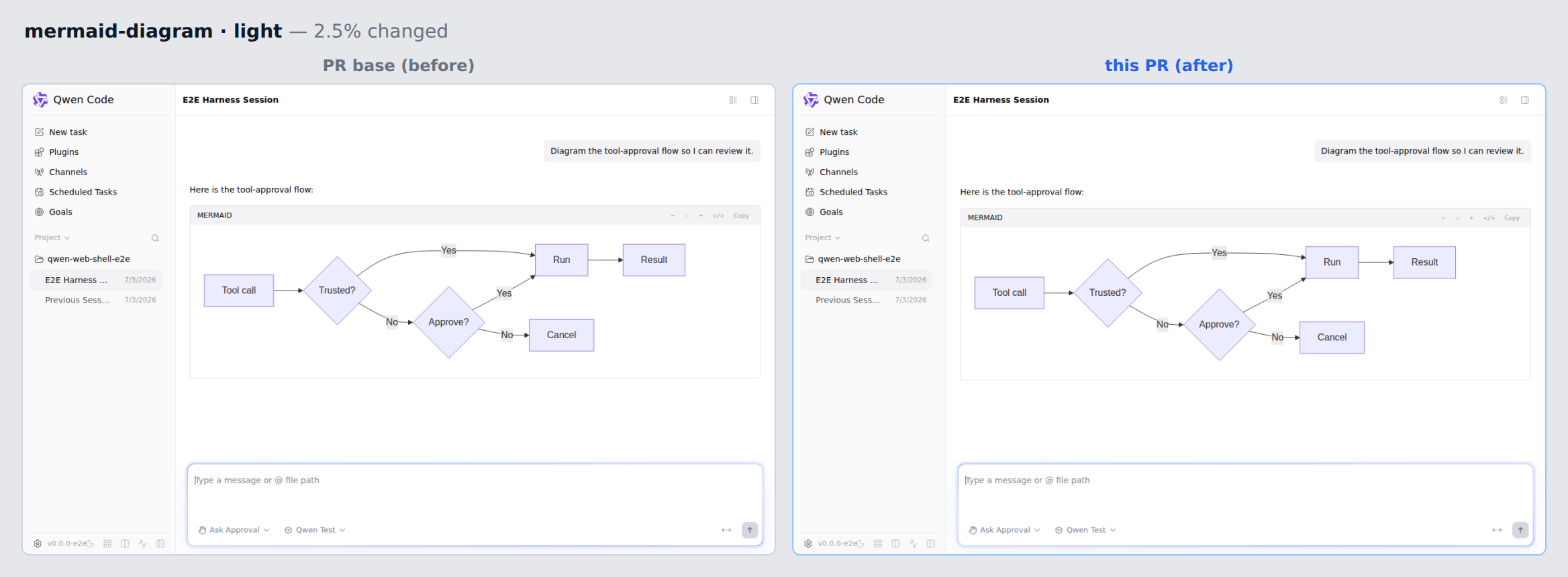Collapse qwen-web-shell-e2e folder in before panel
The width and height of the screenshot is (1568, 577).
pyautogui.click(x=83, y=259)
